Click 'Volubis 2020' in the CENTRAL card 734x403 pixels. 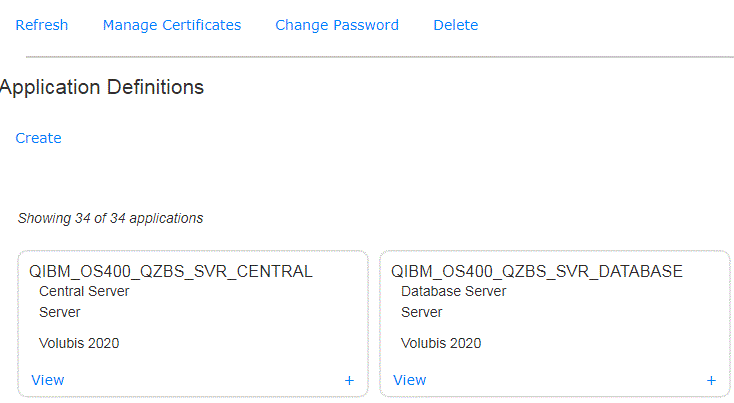(x=79, y=343)
